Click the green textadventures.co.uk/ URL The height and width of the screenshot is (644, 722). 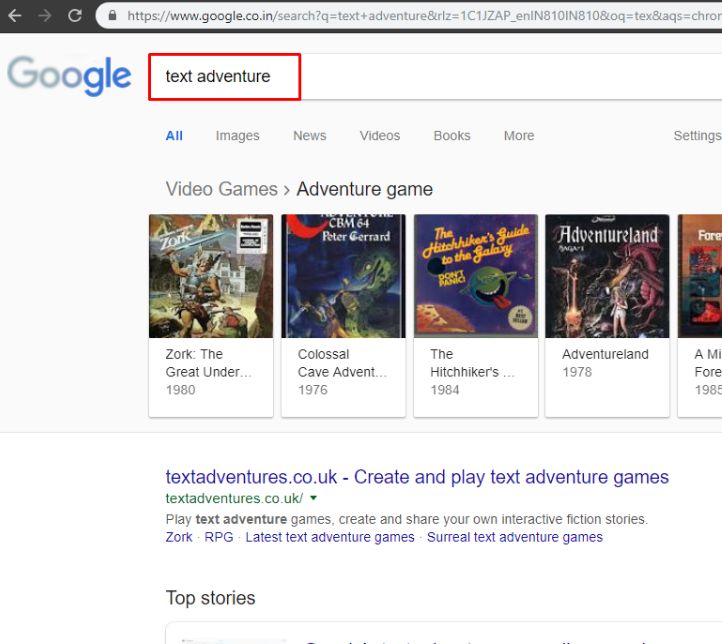[234, 499]
